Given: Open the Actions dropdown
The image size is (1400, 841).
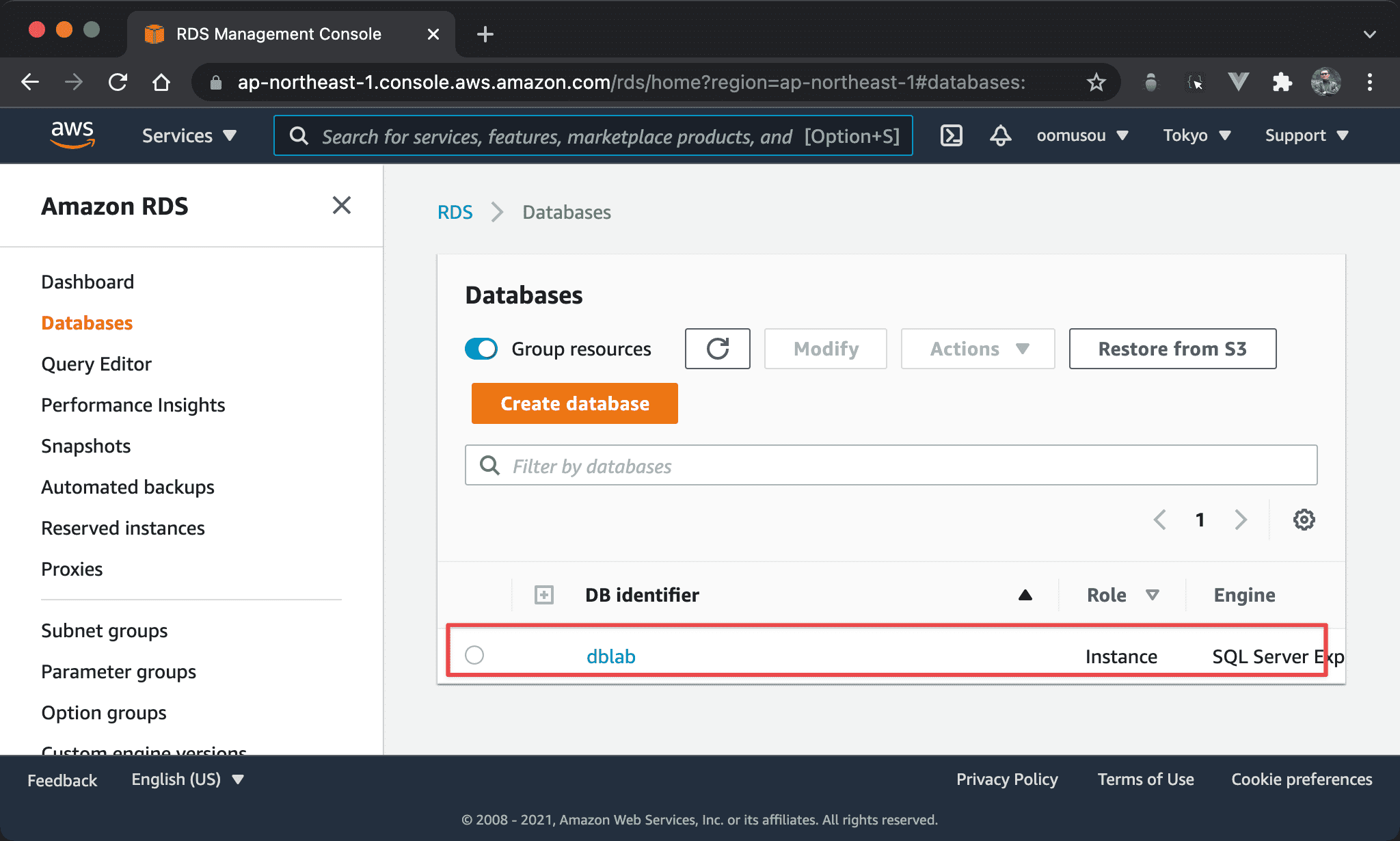Looking at the screenshot, I should click(x=978, y=349).
